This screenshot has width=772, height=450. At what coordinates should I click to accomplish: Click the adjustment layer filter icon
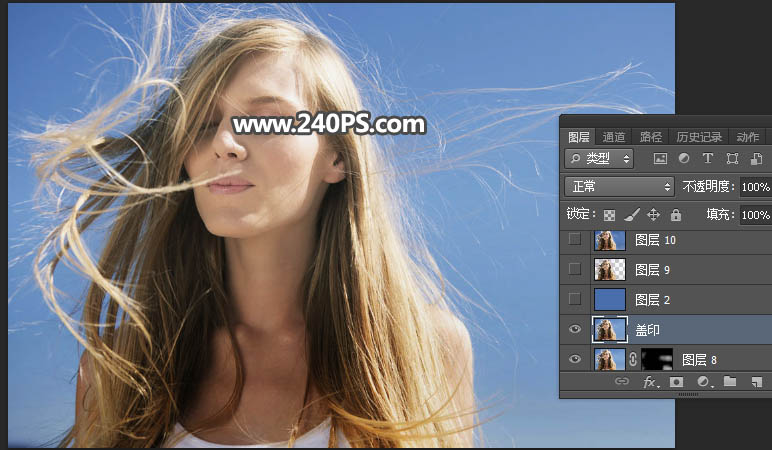(684, 159)
